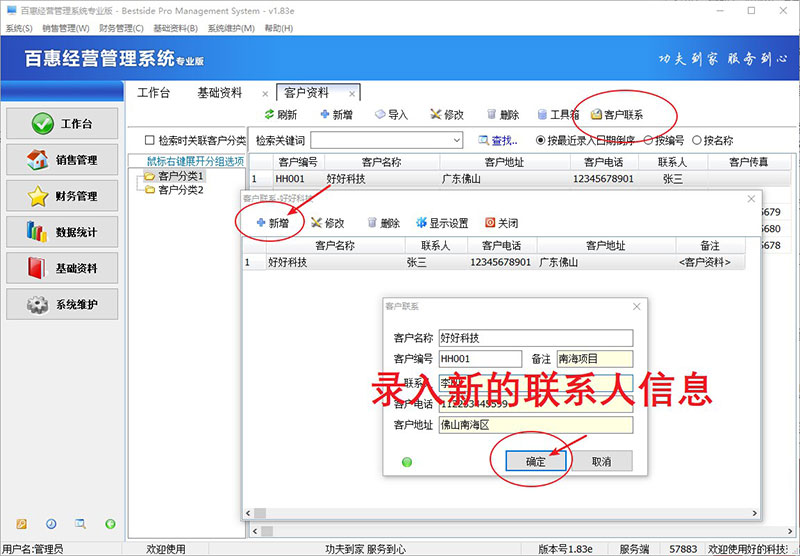
Task: Select 按编号 radio button
Action: point(648,140)
